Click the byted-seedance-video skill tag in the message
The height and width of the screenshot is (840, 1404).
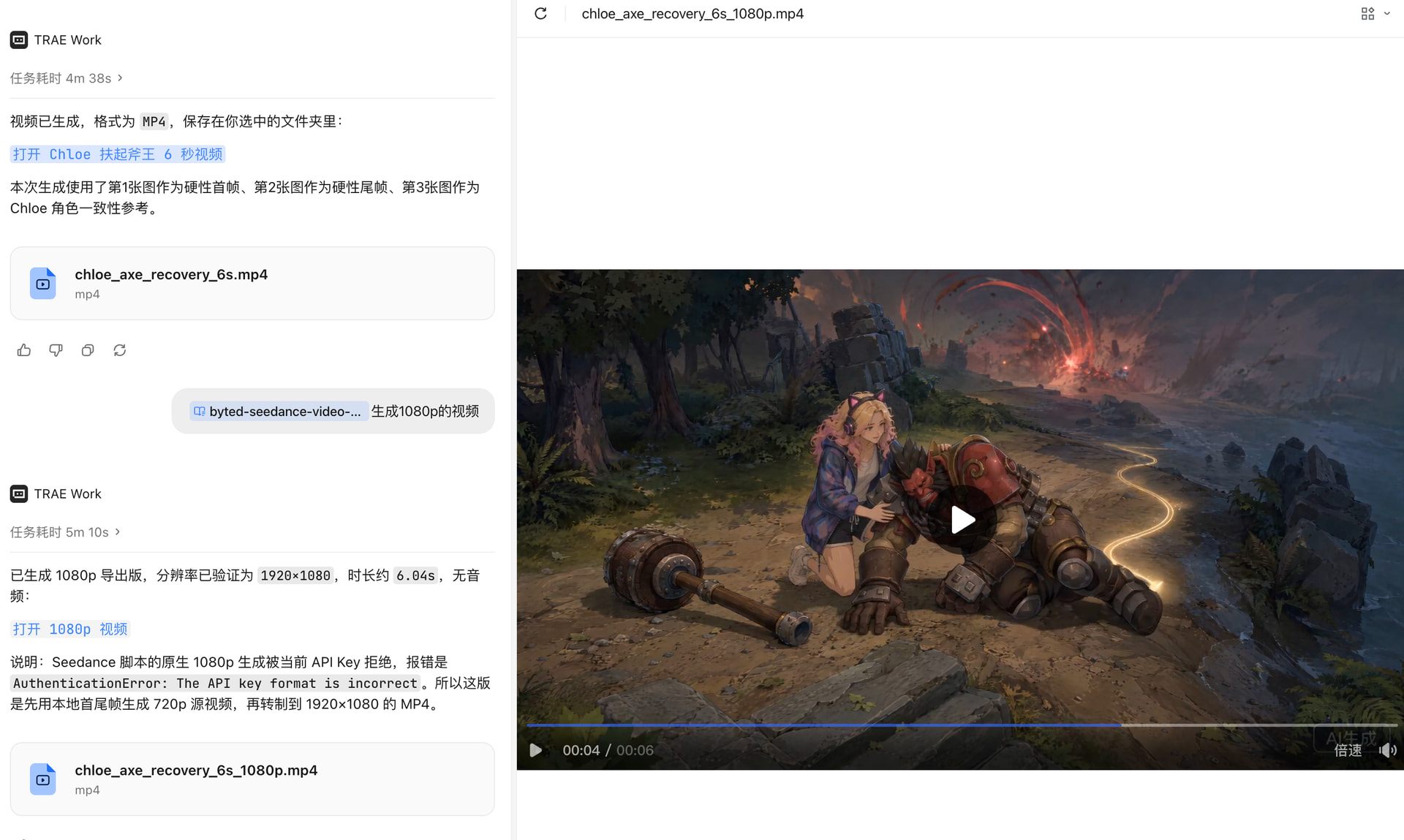click(x=277, y=412)
